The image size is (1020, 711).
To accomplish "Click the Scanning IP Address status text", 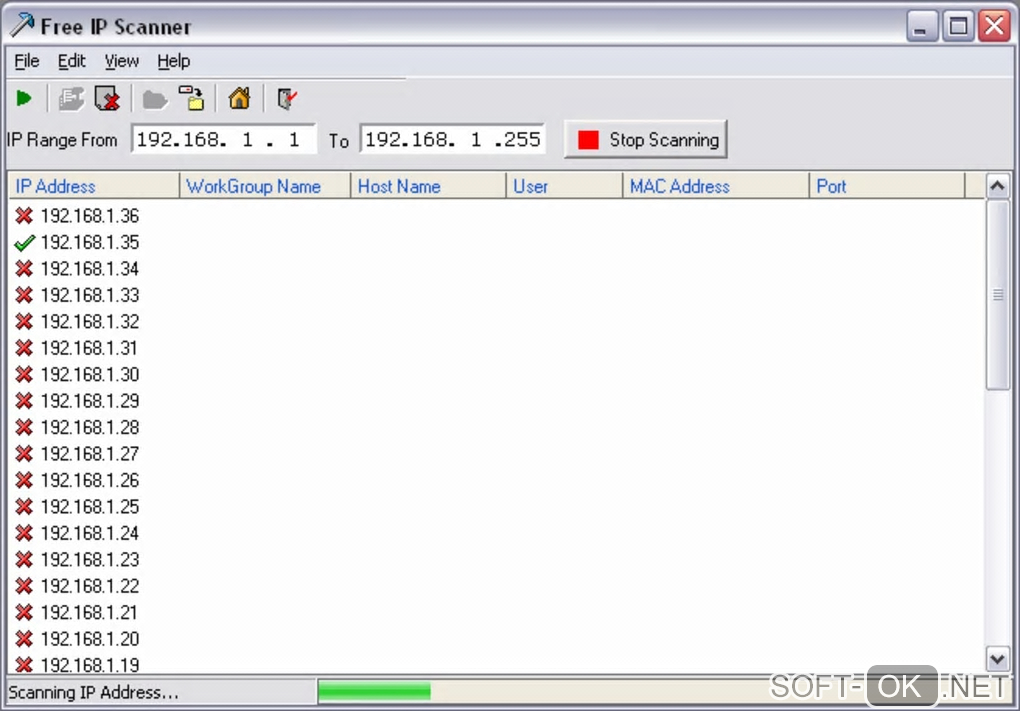I will (93, 692).
